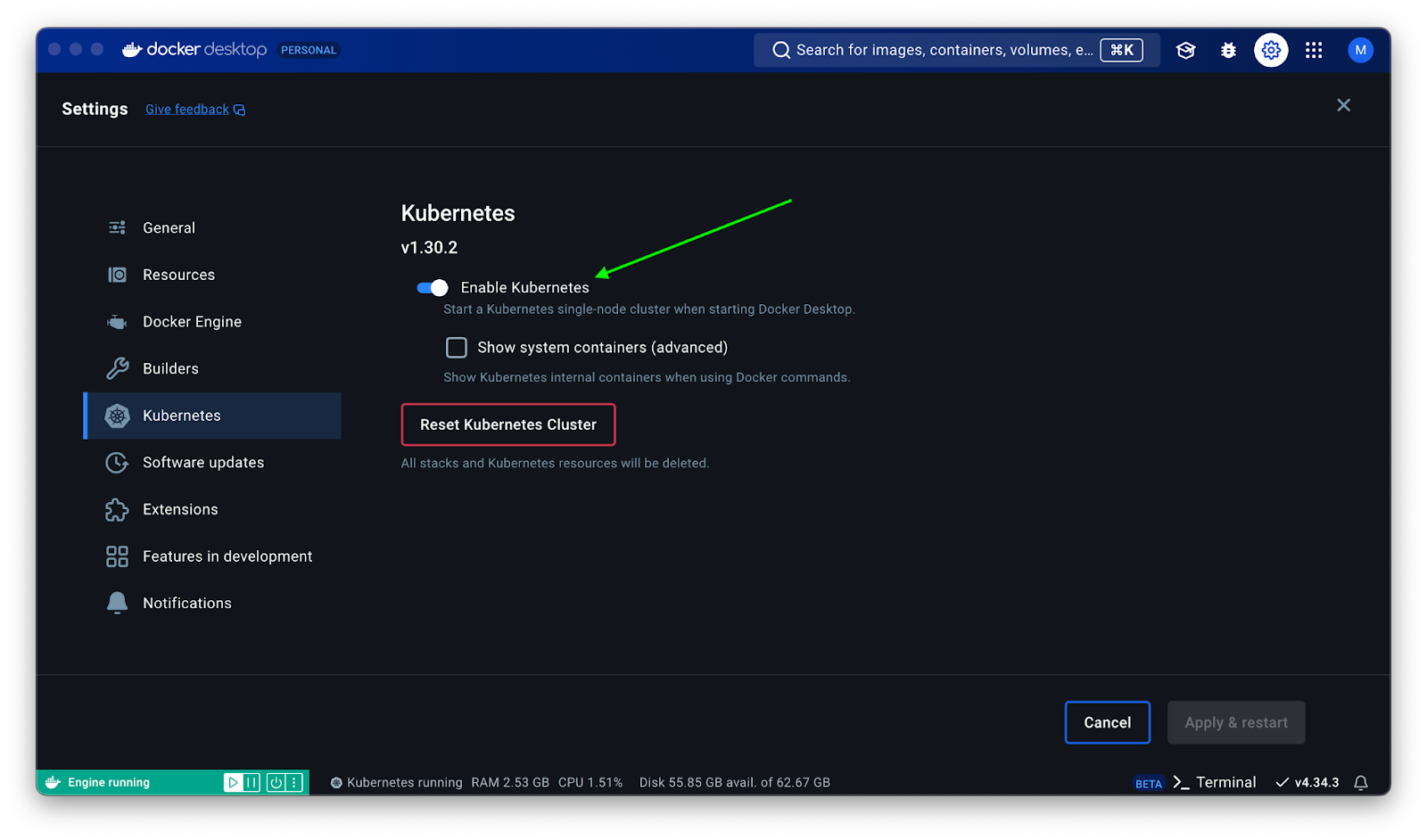1427x840 pixels.
Task: Open the user account avatar M
Action: tap(1360, 50)
